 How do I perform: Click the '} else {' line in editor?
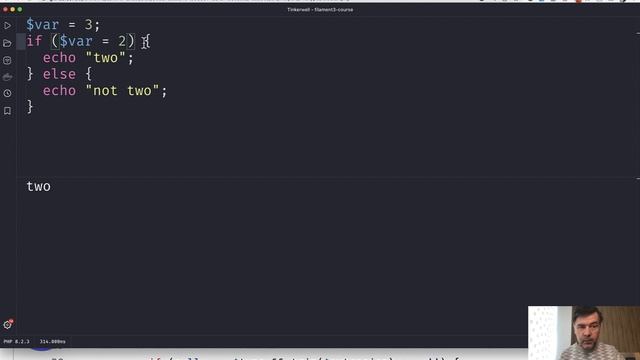[60, 74]
